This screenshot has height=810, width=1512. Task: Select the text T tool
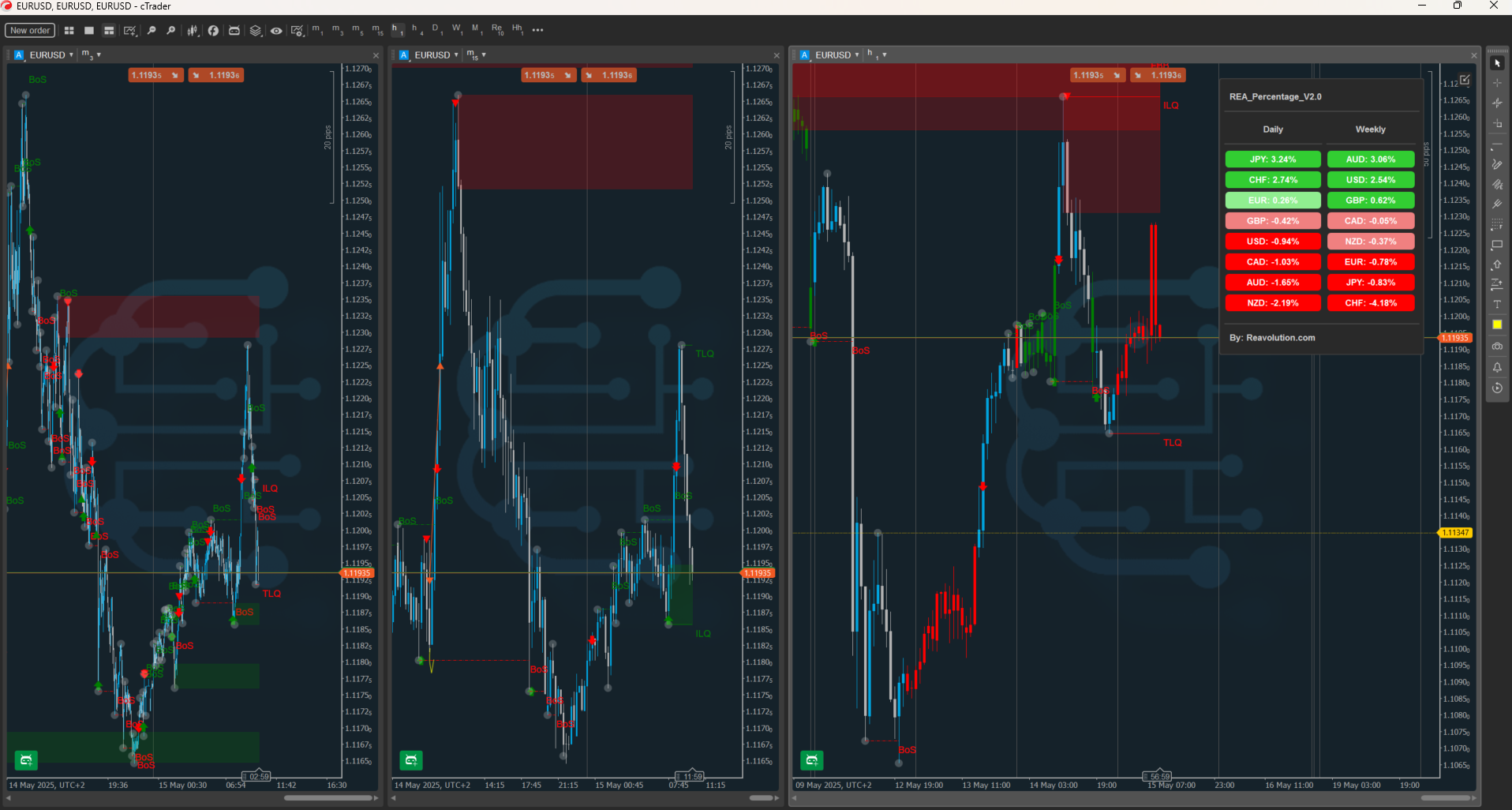(1497, 304)
